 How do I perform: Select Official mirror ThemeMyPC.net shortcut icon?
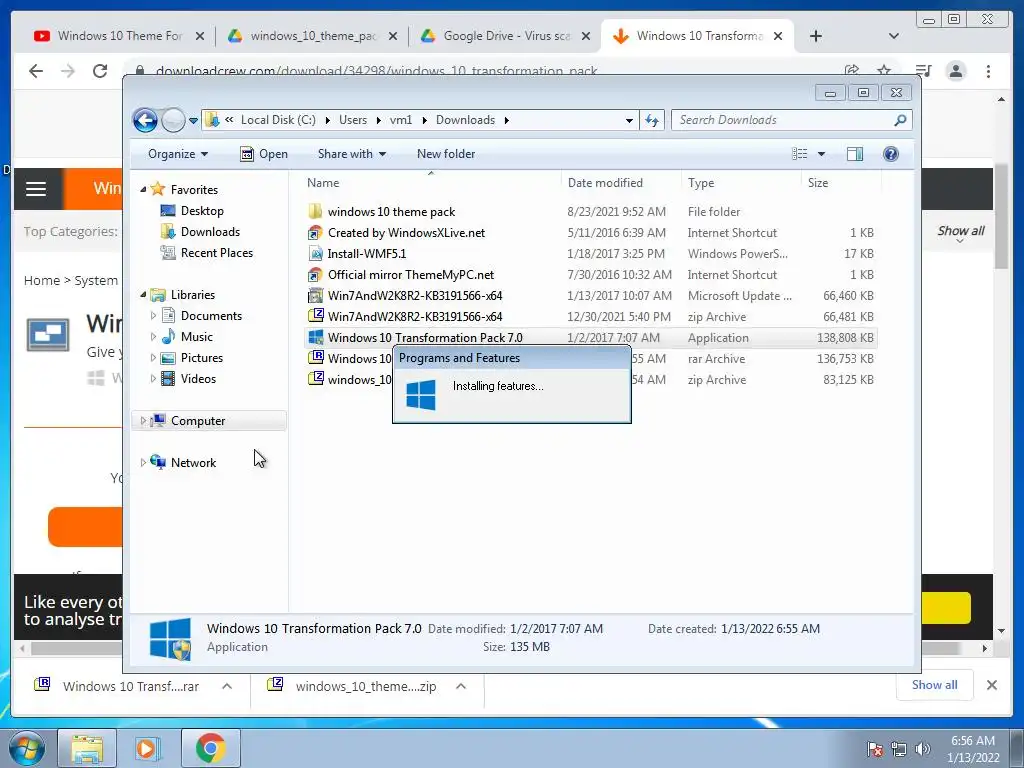coord(315,274)
